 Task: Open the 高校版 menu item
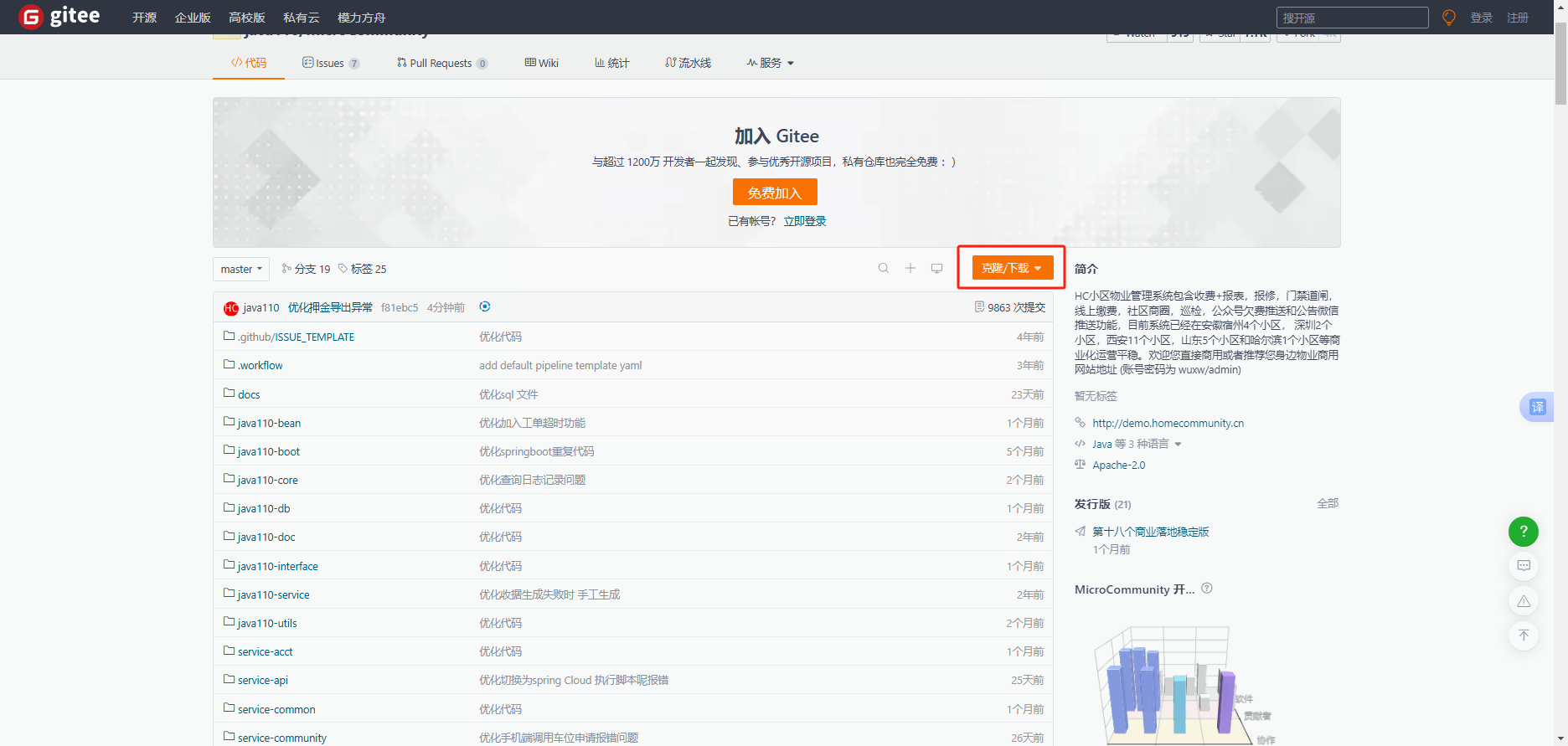247,18
